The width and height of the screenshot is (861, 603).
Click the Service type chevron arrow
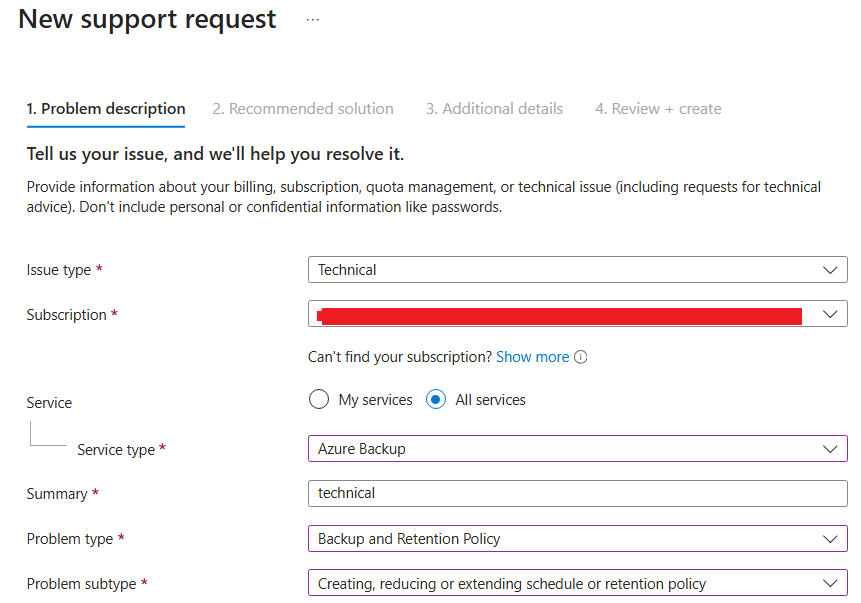click(x=830, y=449)
